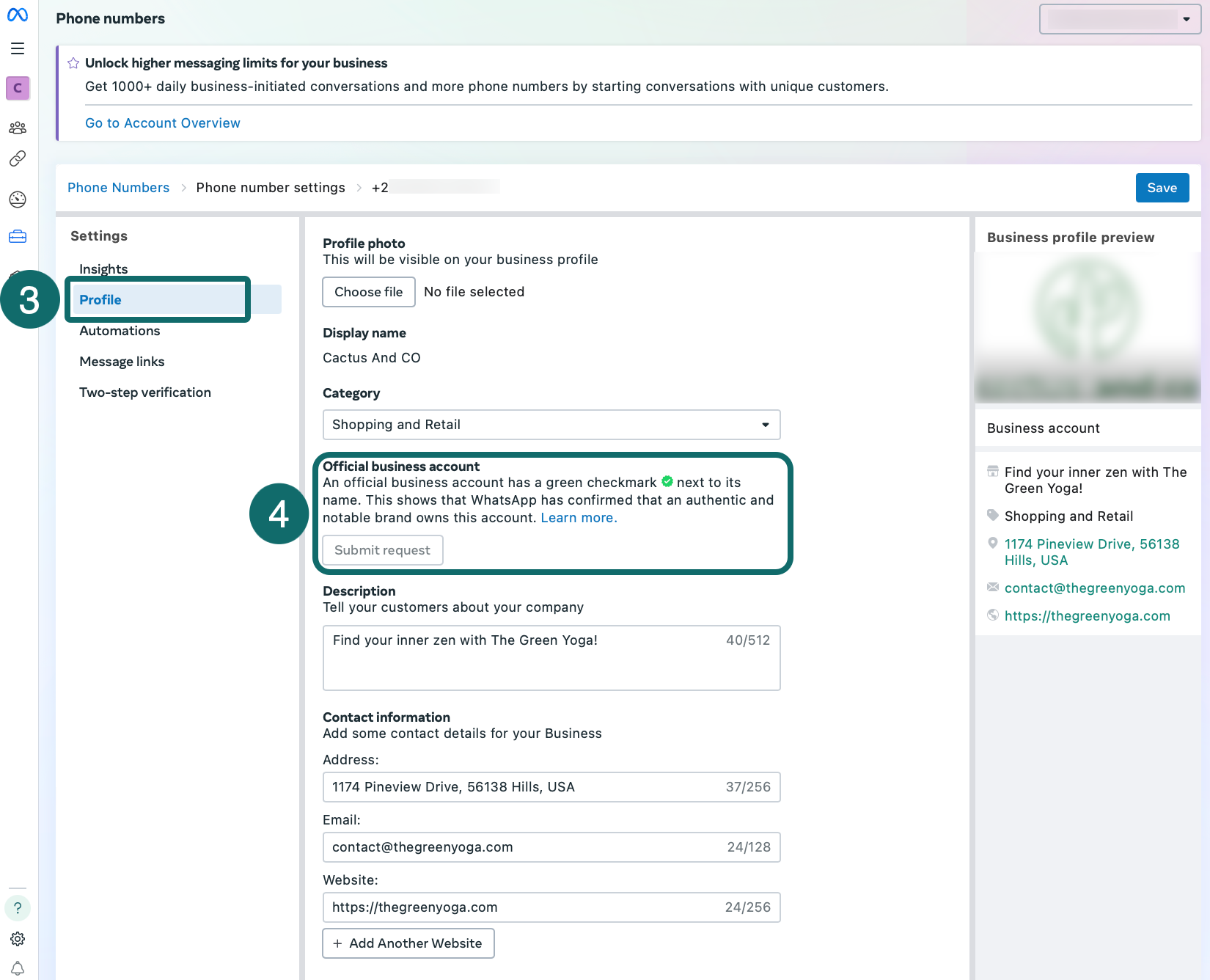
Task: Click the blurred profile photo in preview
Action: pyautogui.click(x=1088, y=327)
